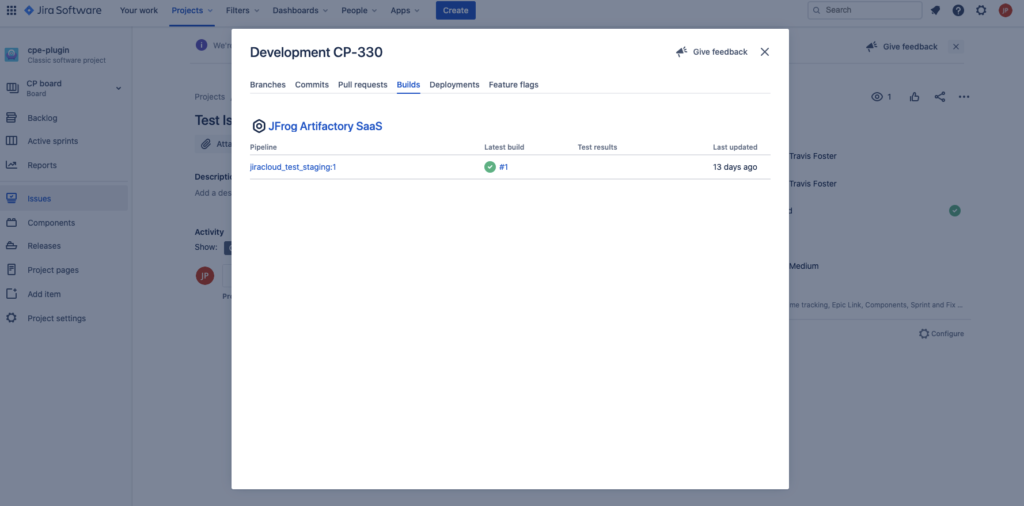Open jiracloud_test_staging:1 pipeline link
This screenshot has width=1024, height=506.
293,167
